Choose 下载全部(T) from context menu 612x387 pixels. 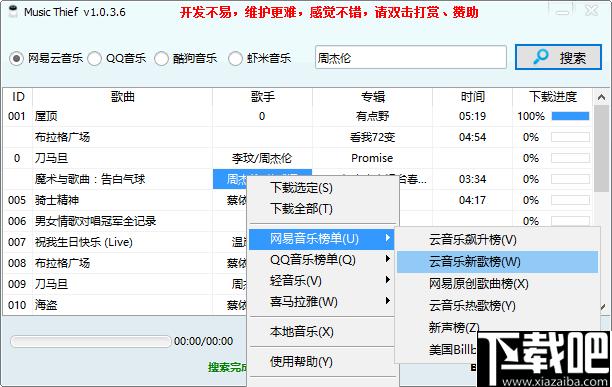[x=301, y=209]
